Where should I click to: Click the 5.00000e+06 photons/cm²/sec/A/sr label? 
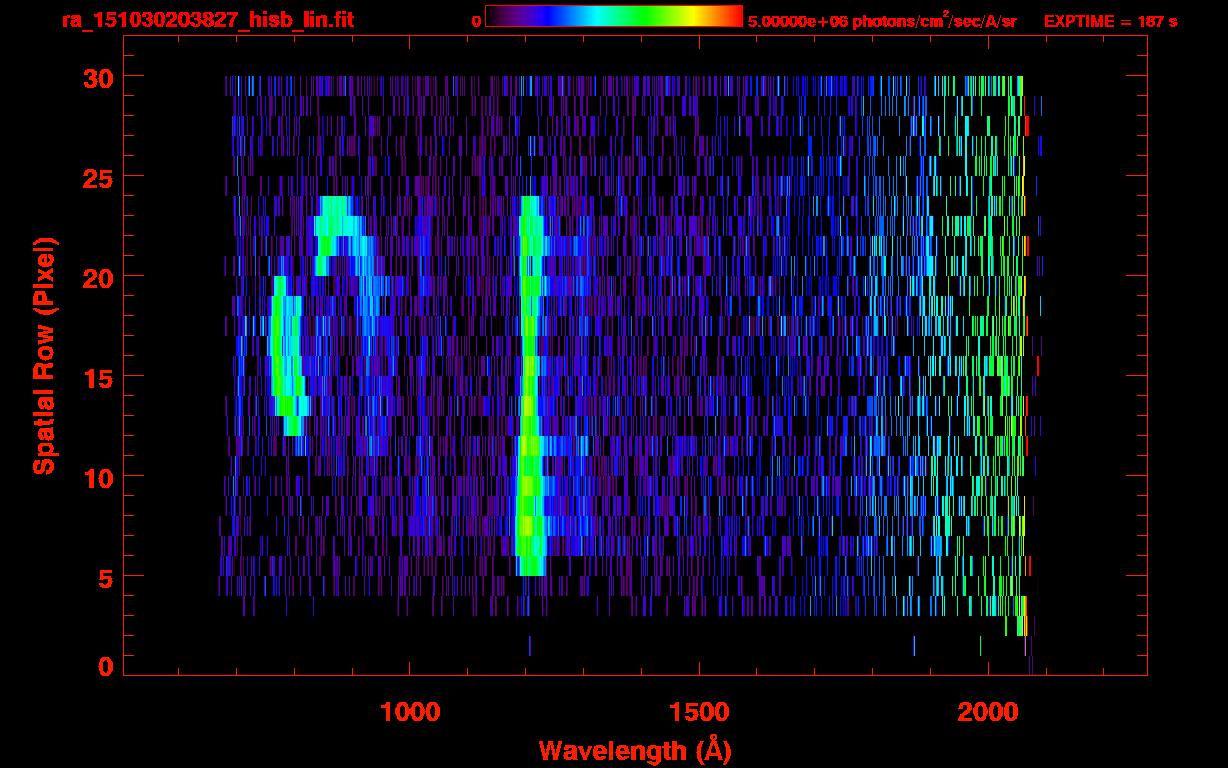click(883, 21)
